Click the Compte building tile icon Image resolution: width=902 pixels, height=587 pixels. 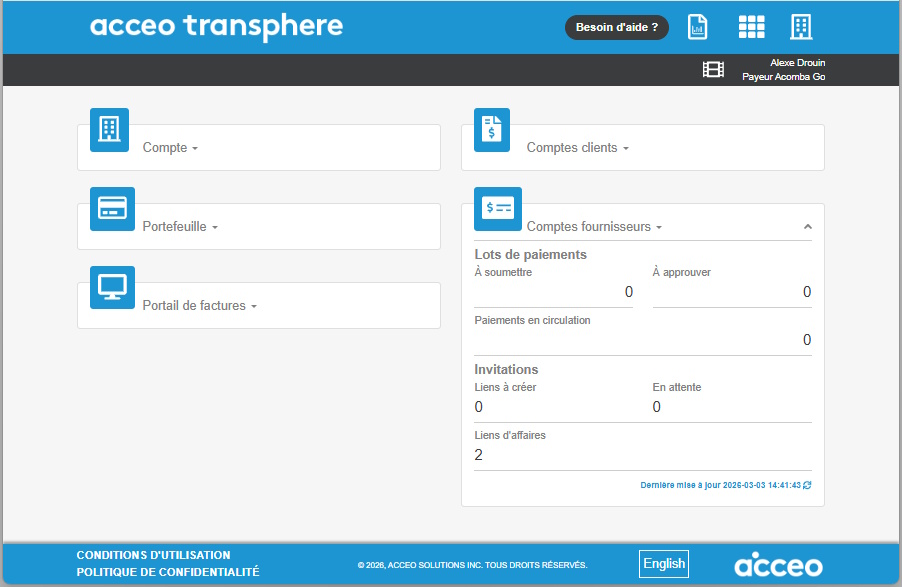109,130
